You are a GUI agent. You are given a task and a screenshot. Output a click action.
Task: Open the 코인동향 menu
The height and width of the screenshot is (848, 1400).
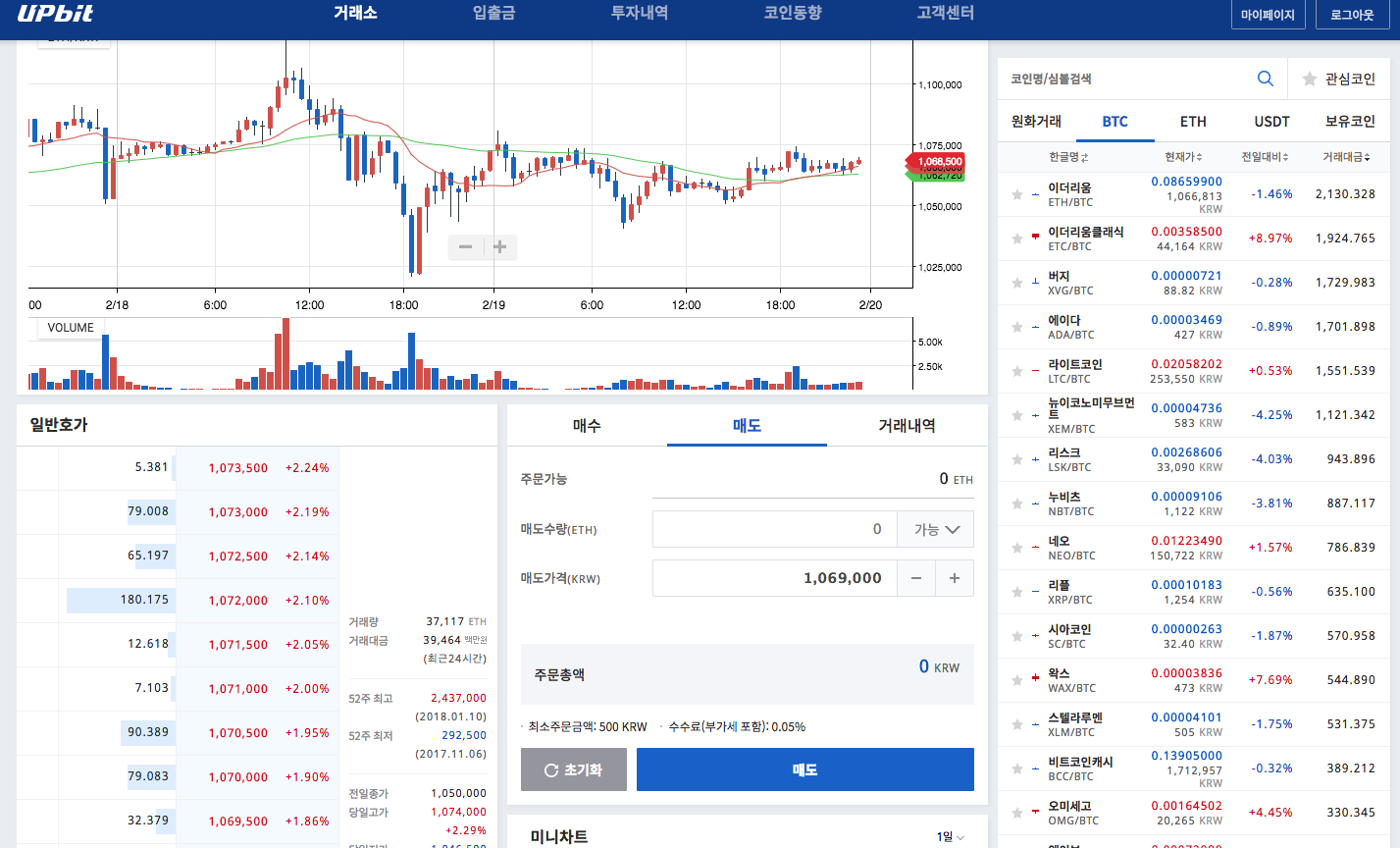tap(793, 13)
